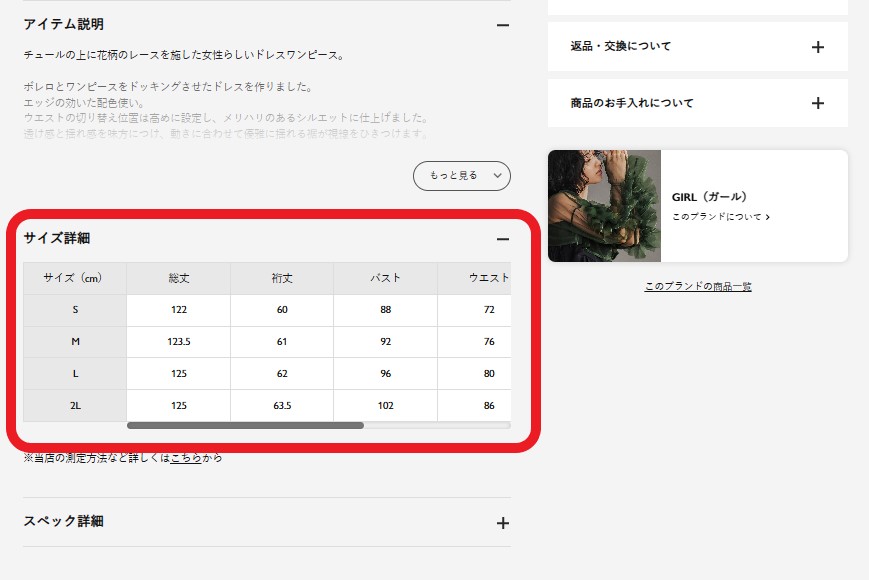Select the スペック詳細 heading
This screenshot has width=869, height=580.
(64, 521)
